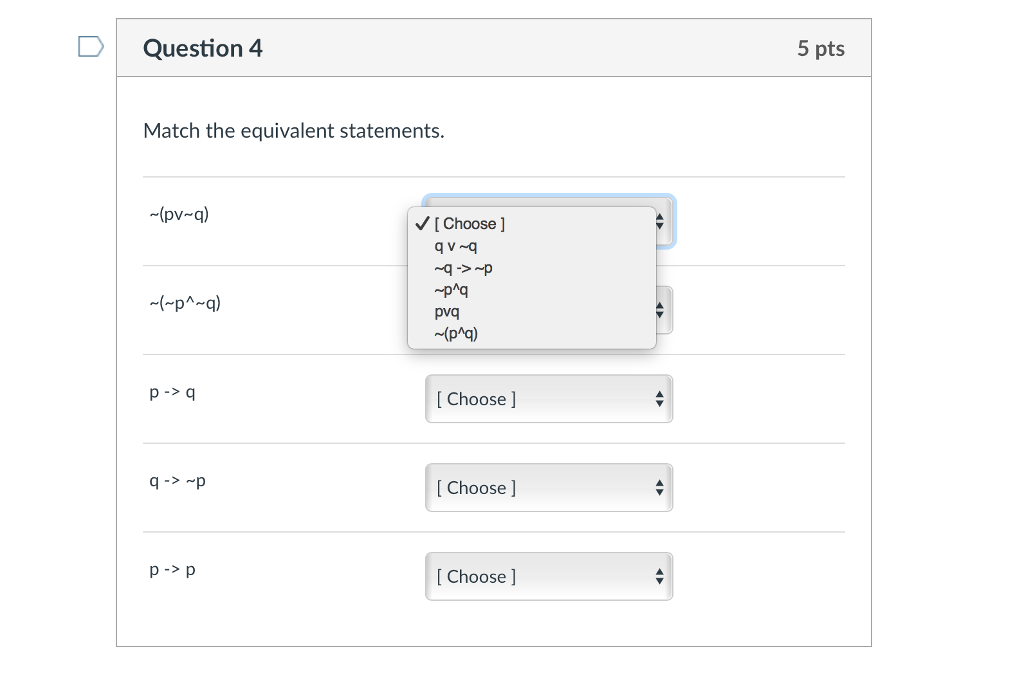This screenshot has height=696, width=1024.
Task: Open the p -> p answer dropdown
Action: (549, 576)
